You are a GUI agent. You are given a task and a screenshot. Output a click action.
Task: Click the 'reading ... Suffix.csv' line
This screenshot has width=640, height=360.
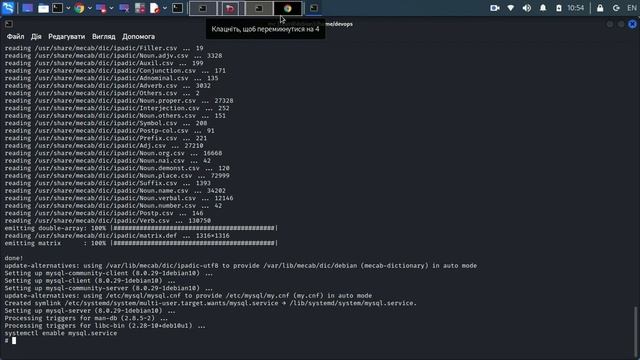[108, 183]
